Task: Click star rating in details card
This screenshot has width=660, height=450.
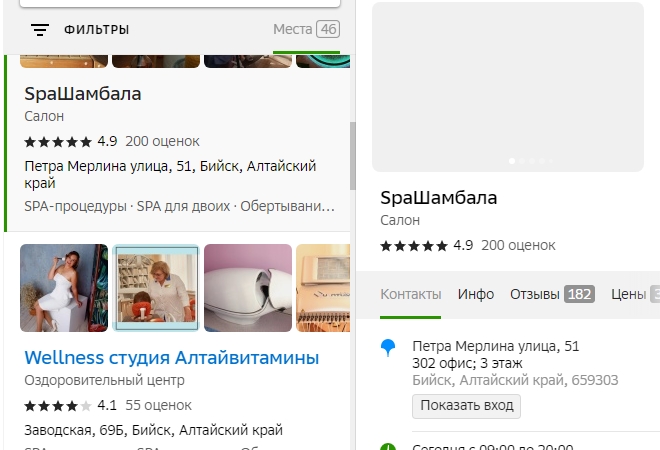Action: 414,245
